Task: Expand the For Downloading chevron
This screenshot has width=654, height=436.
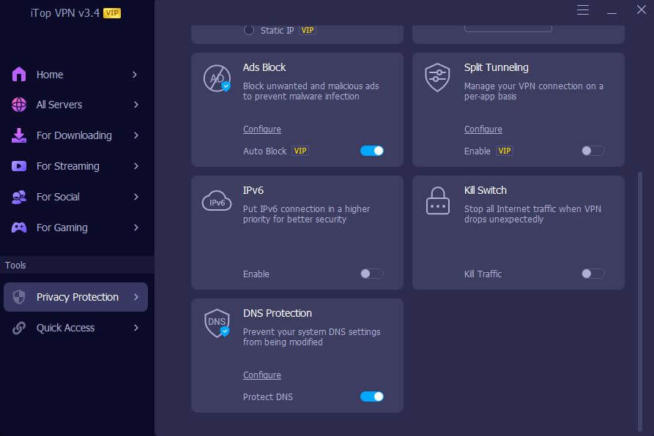Action: tap(136, 136)
